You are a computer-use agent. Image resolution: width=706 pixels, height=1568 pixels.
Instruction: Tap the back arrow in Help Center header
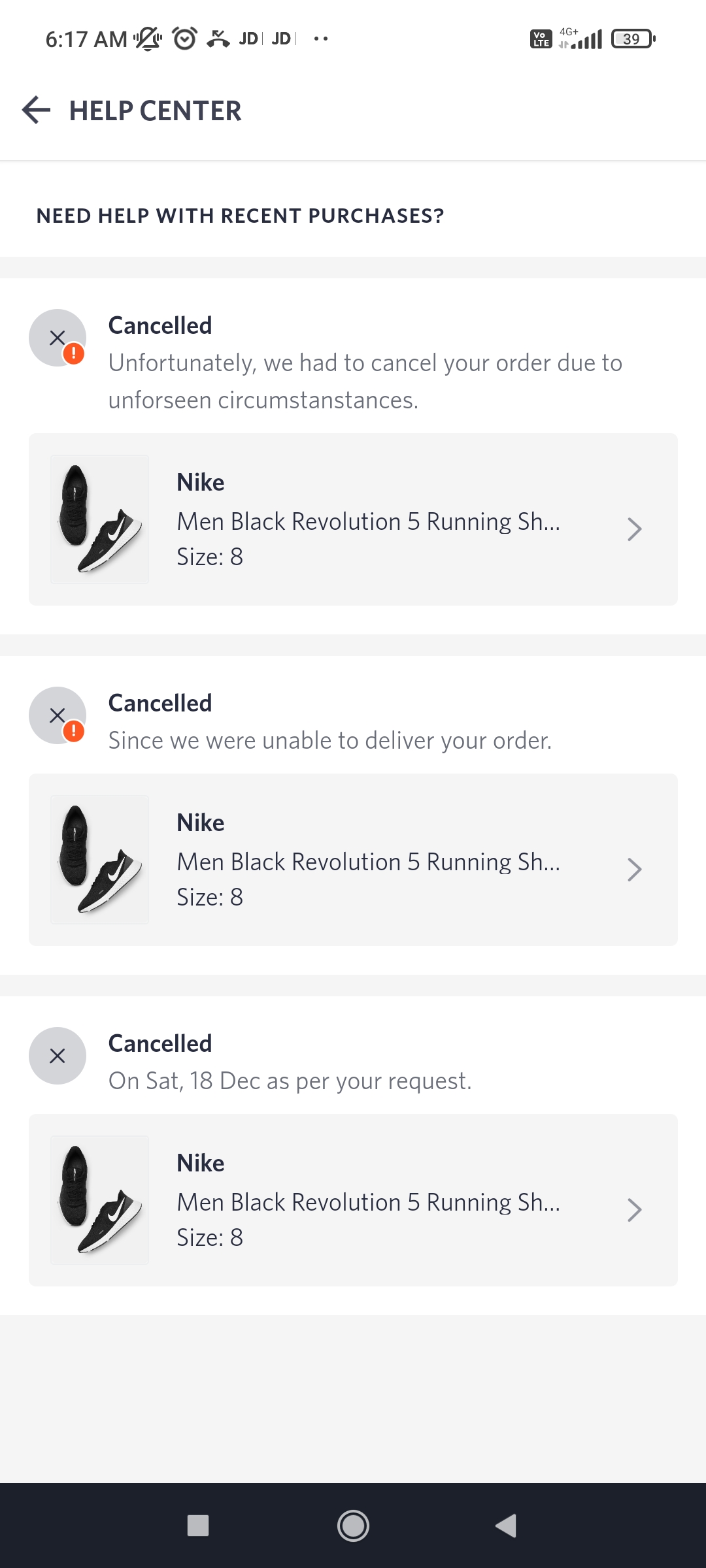36,110
